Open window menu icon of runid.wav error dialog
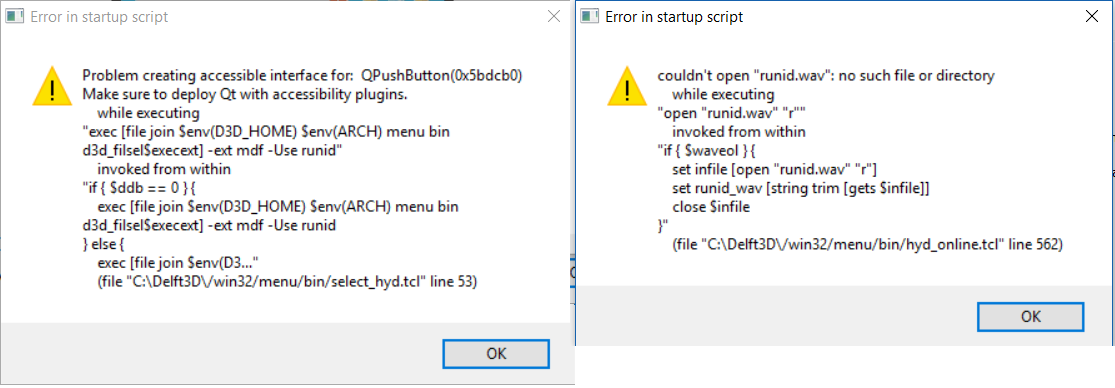 tap(589, 17)
